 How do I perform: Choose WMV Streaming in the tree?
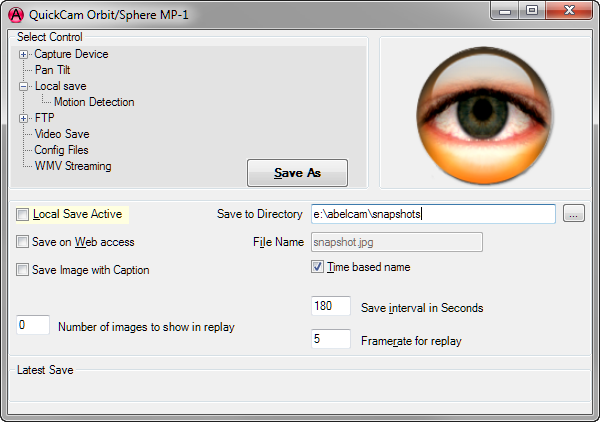(x=73, y=166)
